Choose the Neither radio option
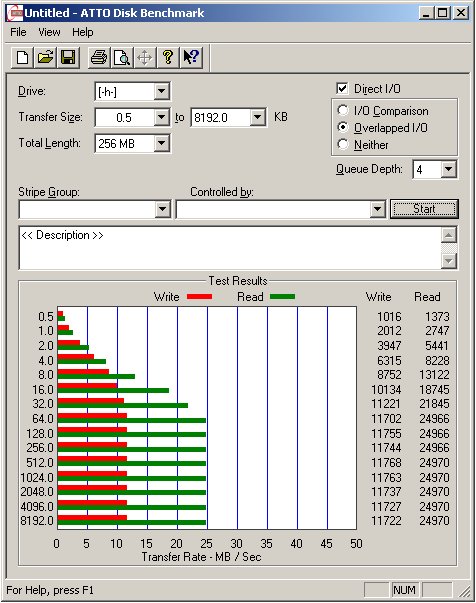 click(x=343, y=144)
